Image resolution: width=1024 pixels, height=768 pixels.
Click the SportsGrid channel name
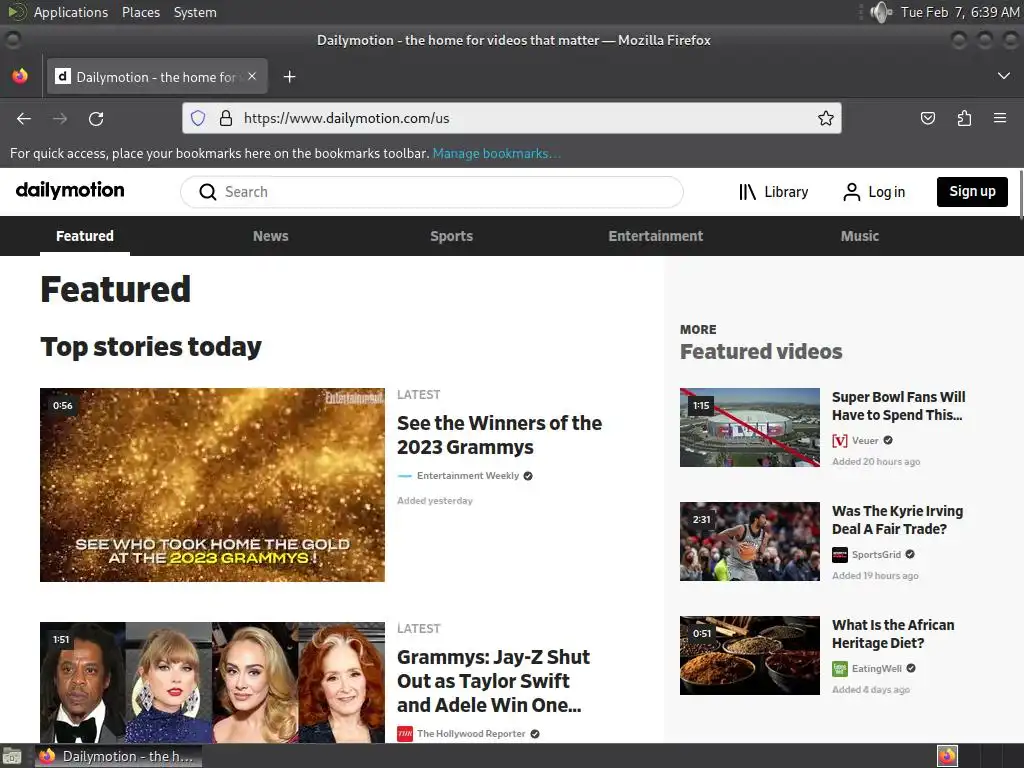click(876, 554)
